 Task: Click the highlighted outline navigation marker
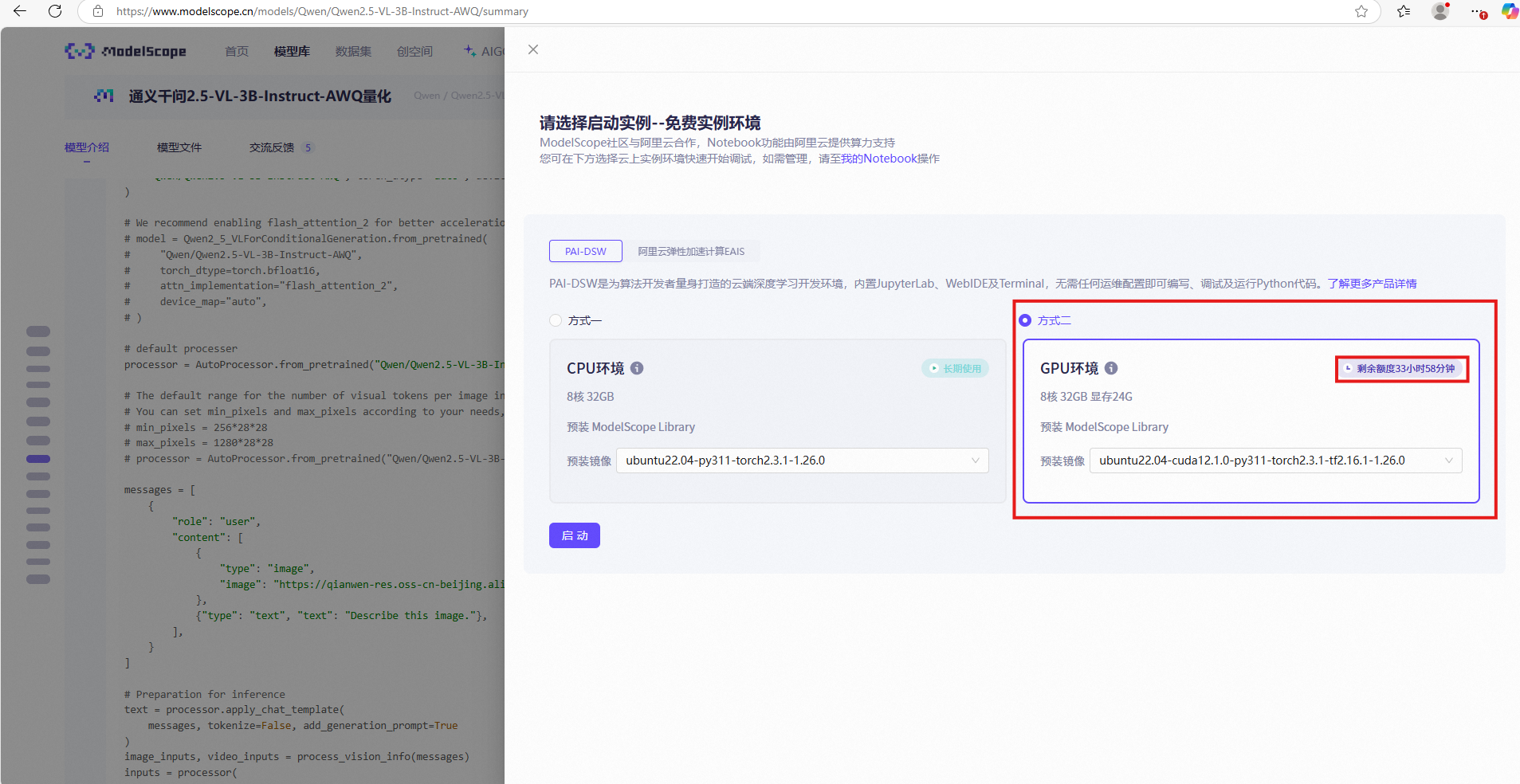38,459
